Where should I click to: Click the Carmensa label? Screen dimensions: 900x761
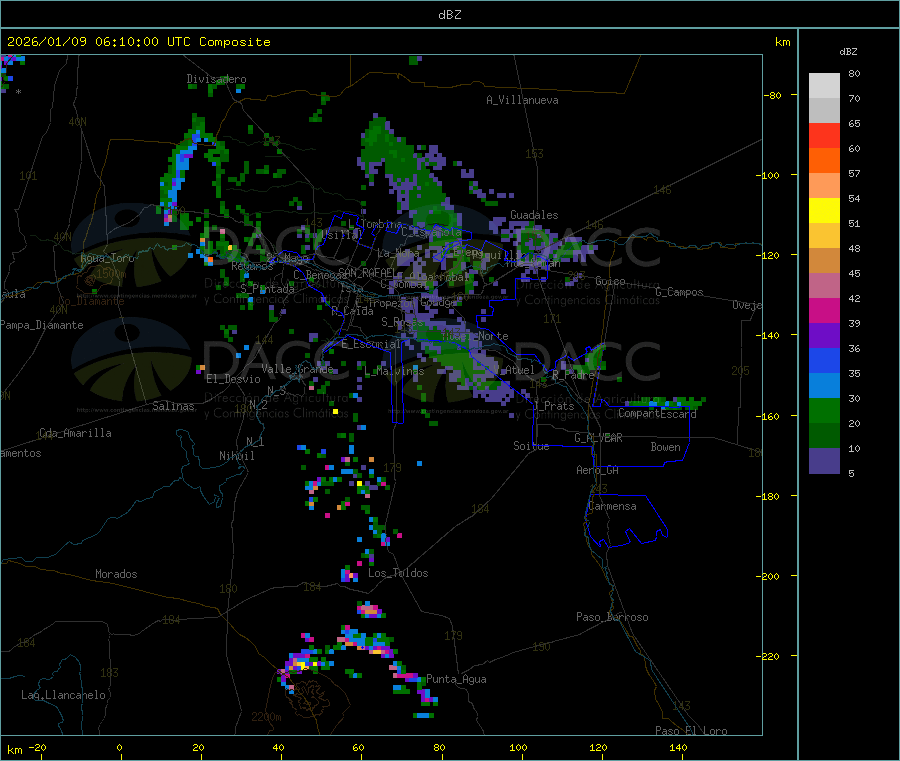click(x=612, y=506)
